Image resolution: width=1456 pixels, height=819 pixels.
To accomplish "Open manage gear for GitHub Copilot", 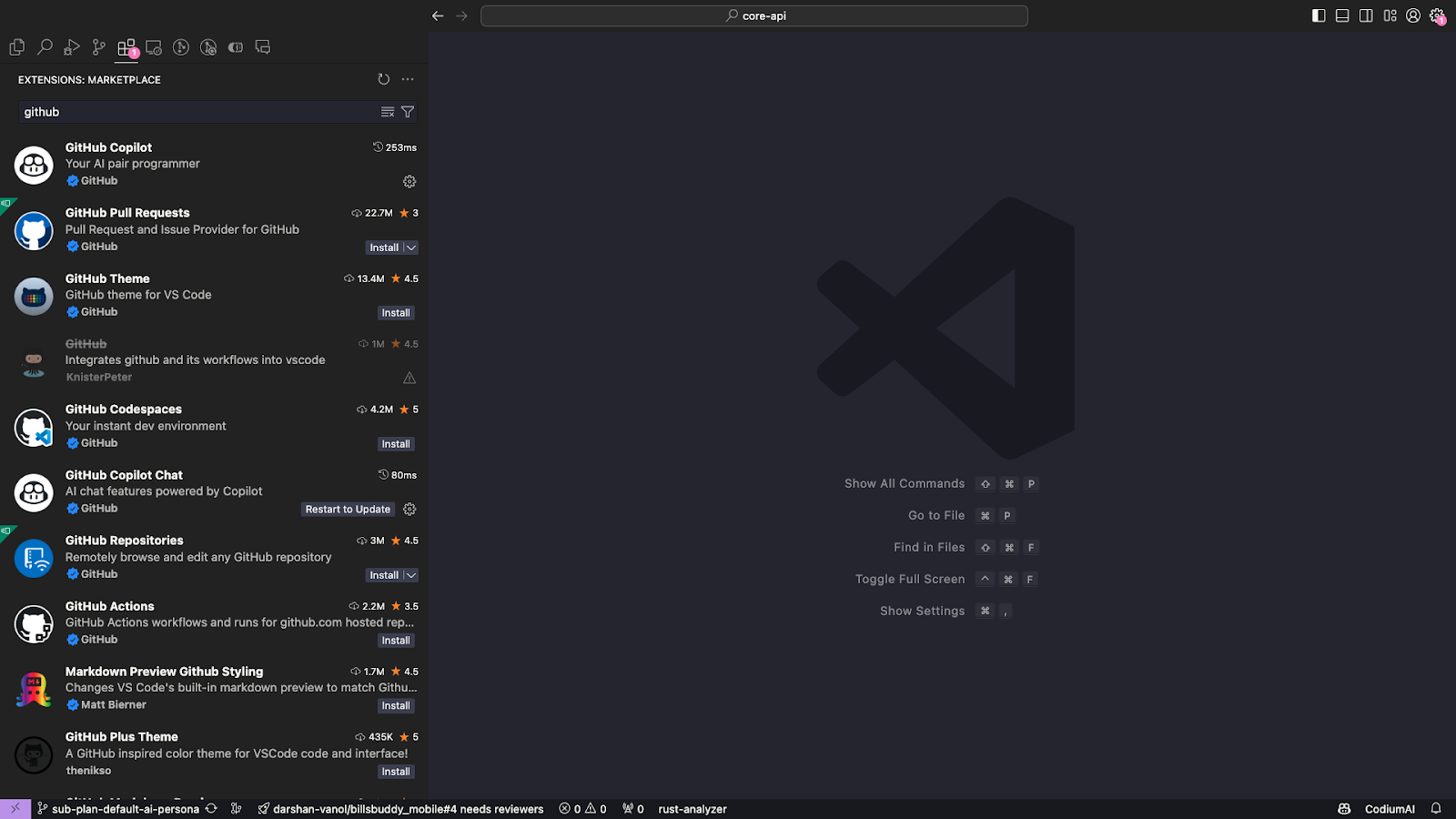I will click(x=409, y=182).
